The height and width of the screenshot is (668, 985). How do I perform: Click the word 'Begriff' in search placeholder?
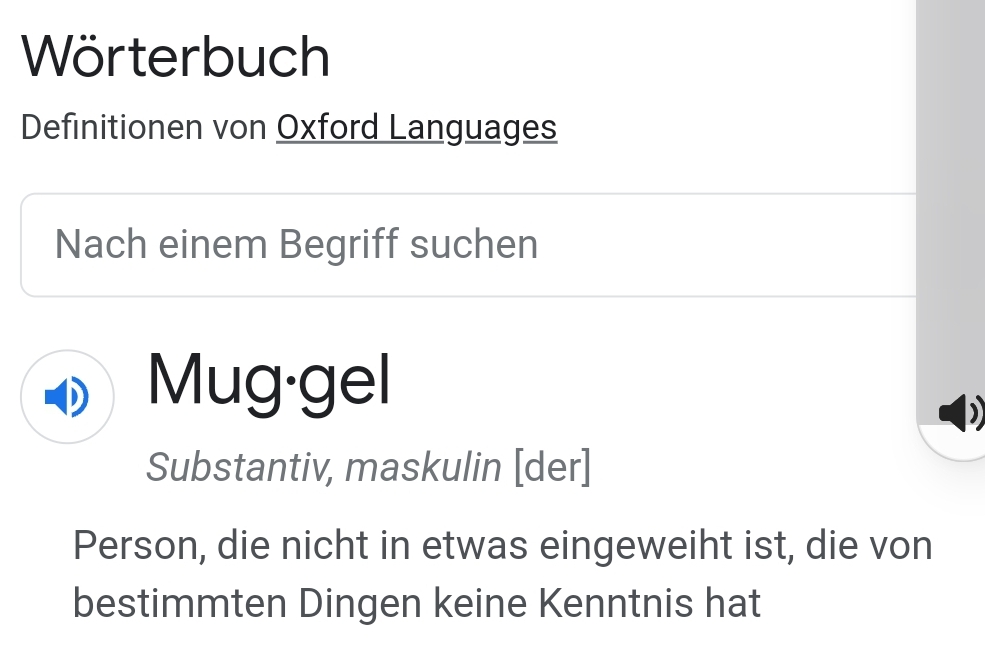pos(338,245)
